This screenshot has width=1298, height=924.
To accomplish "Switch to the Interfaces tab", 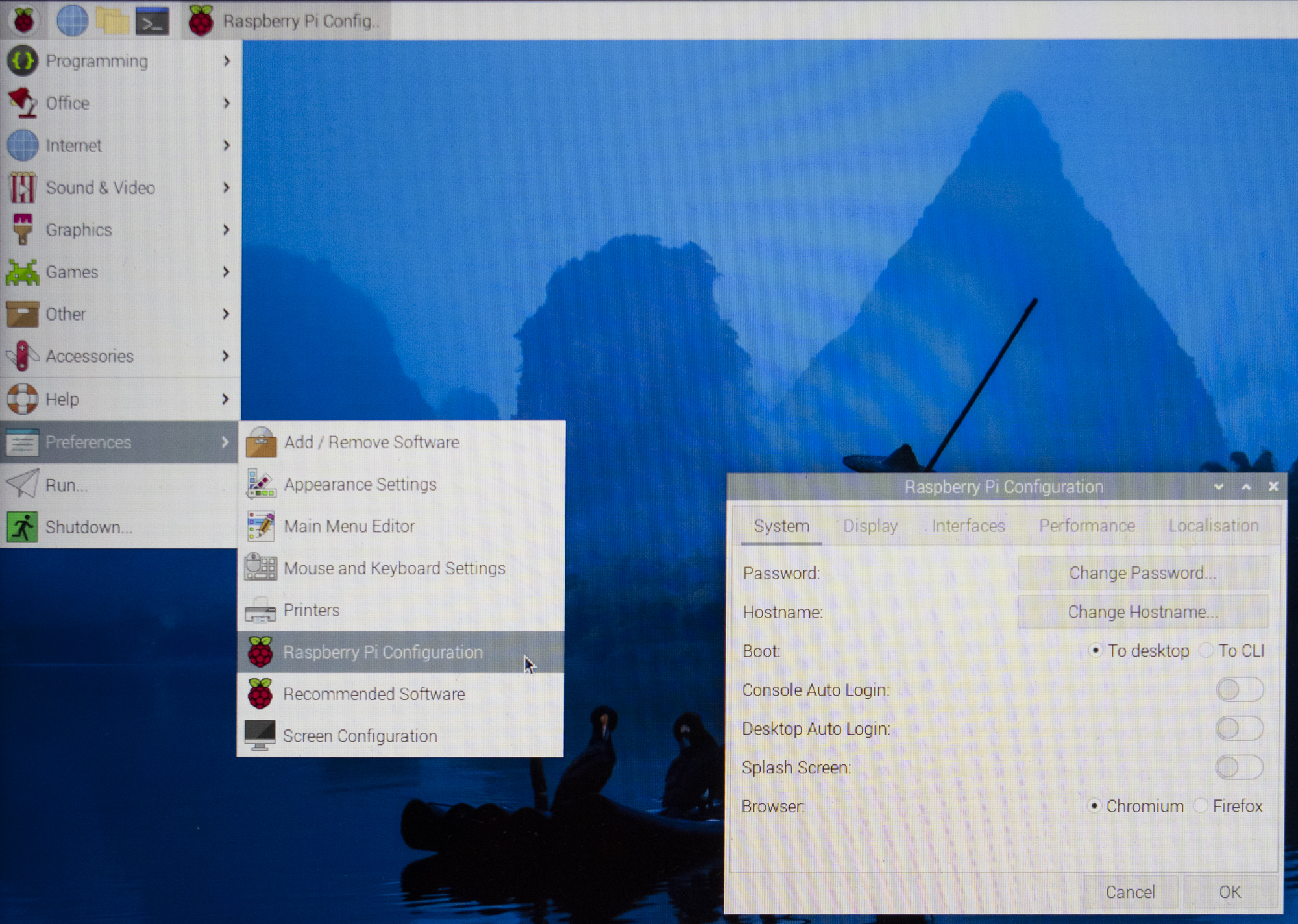I will coord(968,526).
